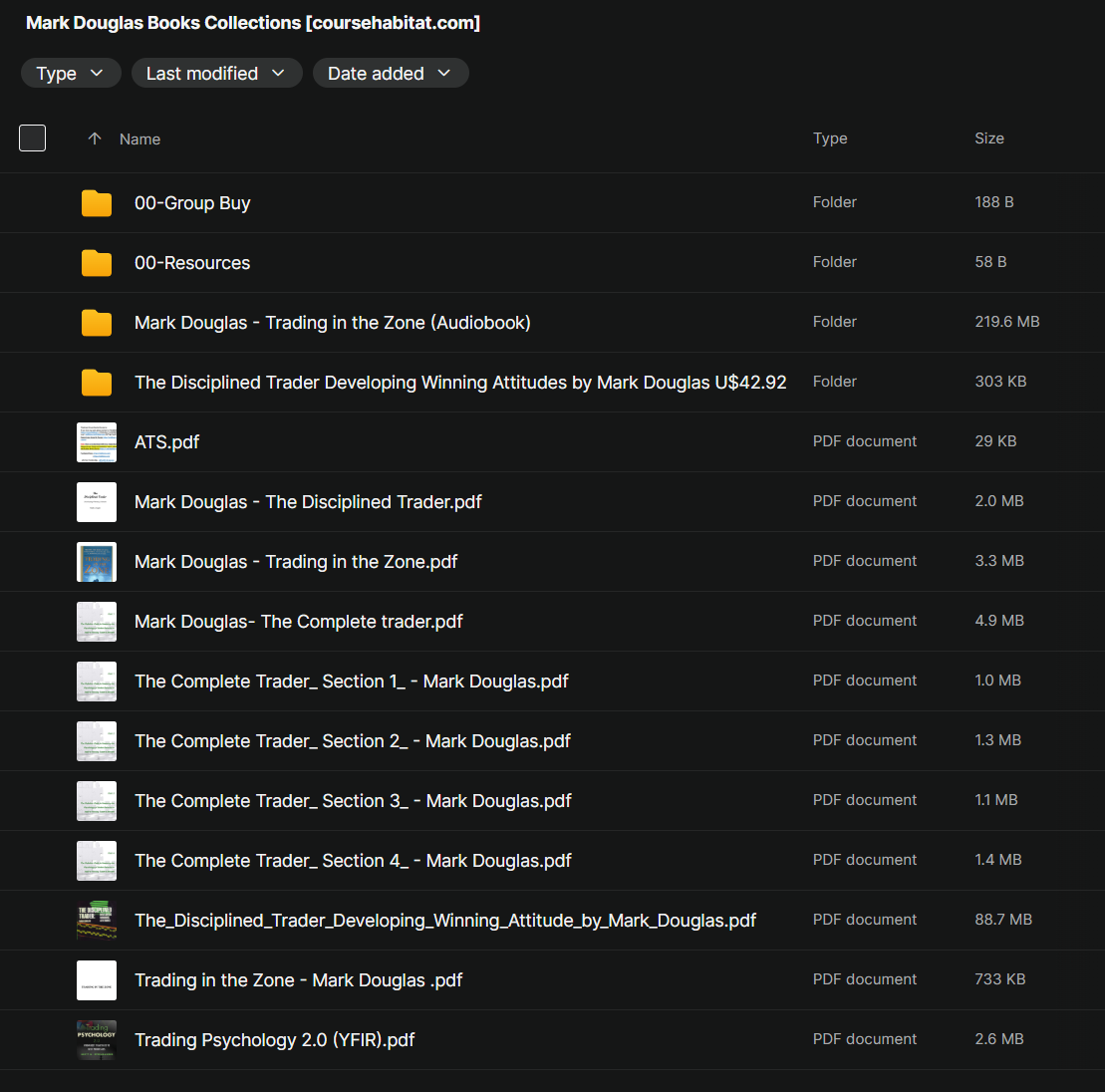
Task: Open The Complete Trader_ Section 4_ PDF
Action: click(353, 861)
